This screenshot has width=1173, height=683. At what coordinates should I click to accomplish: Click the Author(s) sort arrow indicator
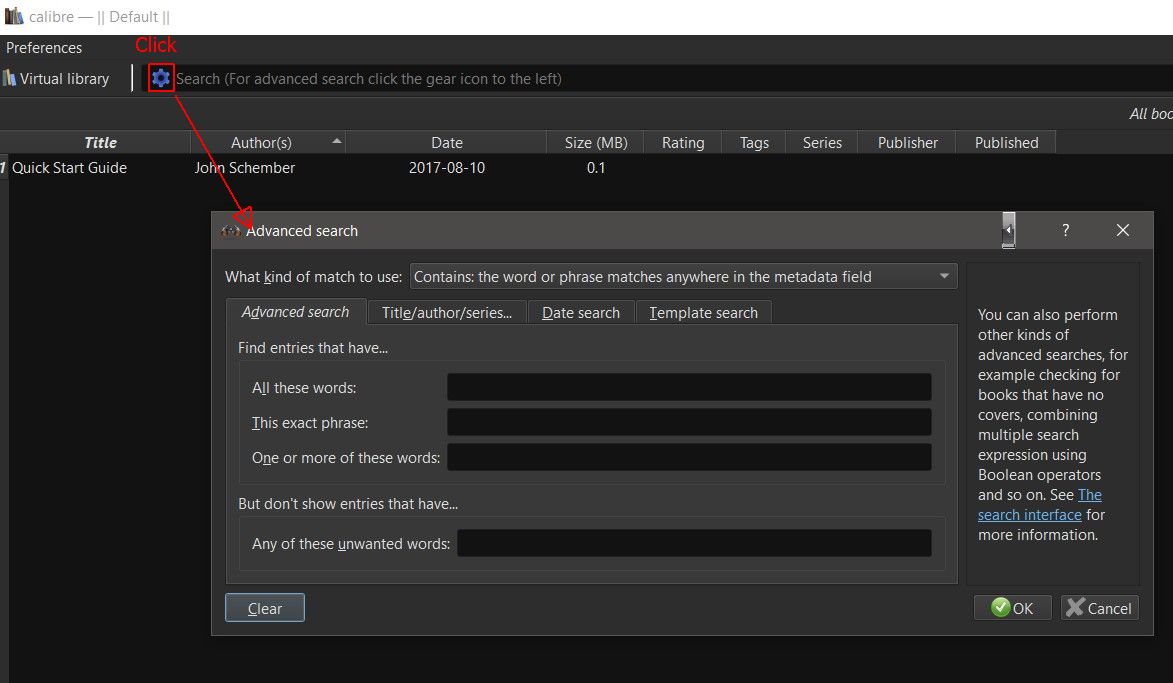click(337, 141)
